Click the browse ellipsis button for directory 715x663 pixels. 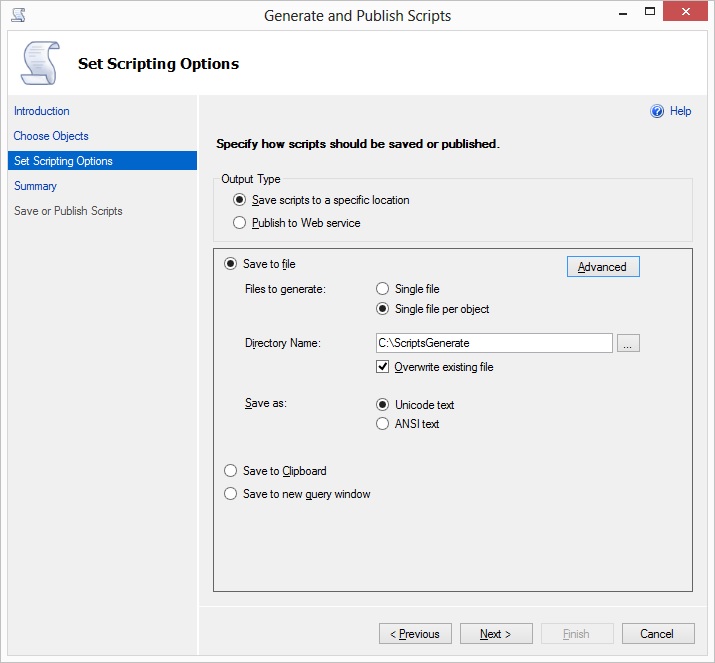click(x=628, y=343)
